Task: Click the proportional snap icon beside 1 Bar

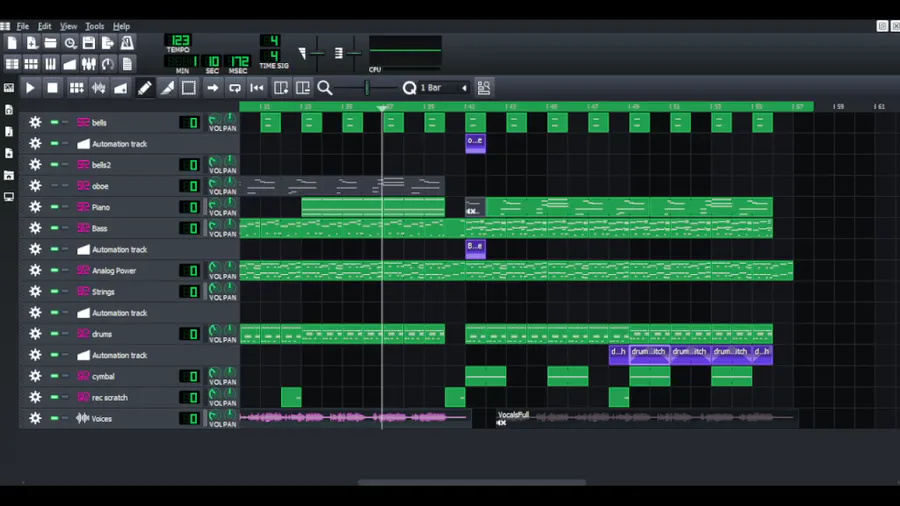Action: (x=484, y=88)
